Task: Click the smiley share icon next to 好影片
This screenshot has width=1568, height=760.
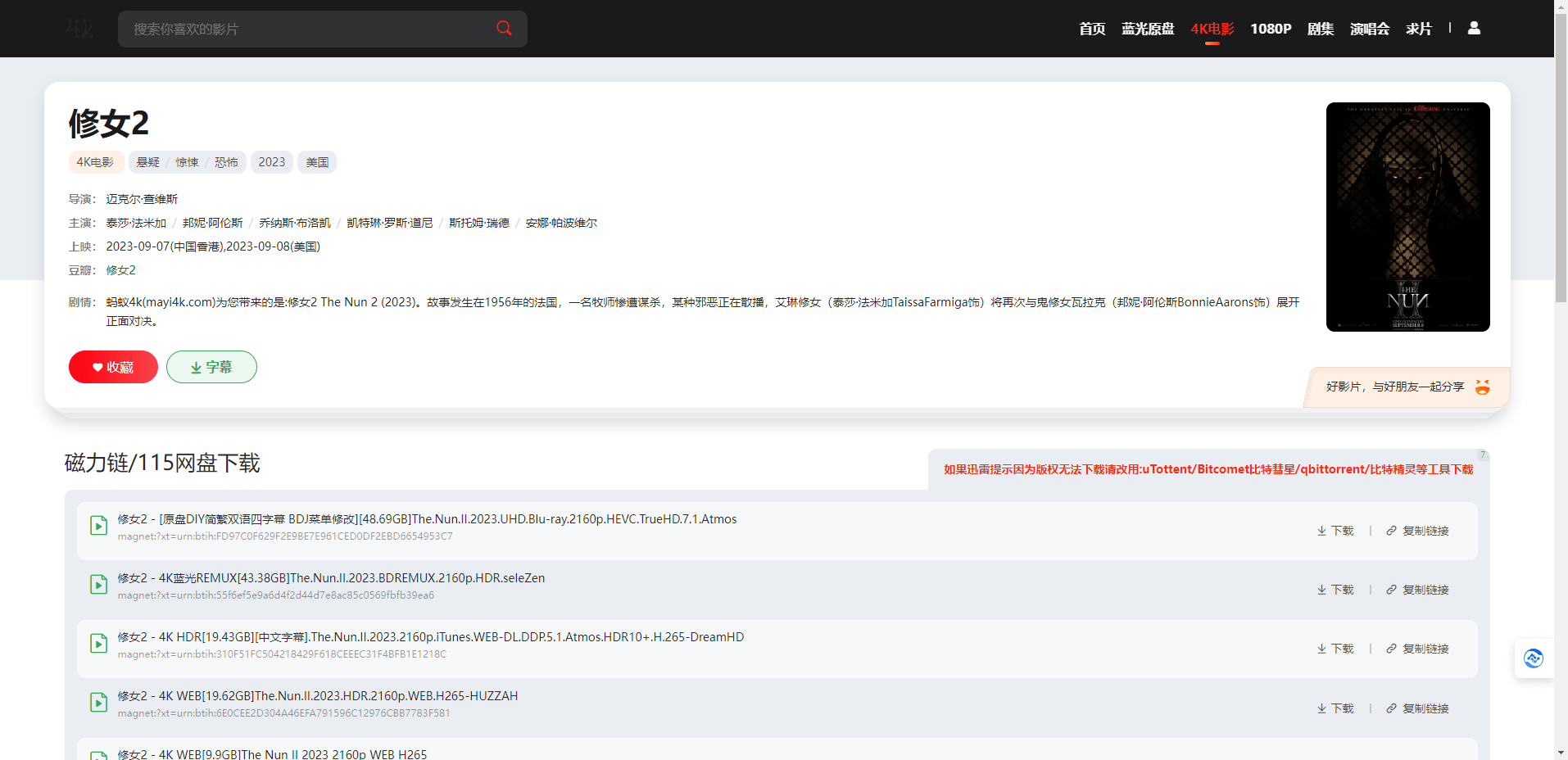Action: (x=1482, y=387)
